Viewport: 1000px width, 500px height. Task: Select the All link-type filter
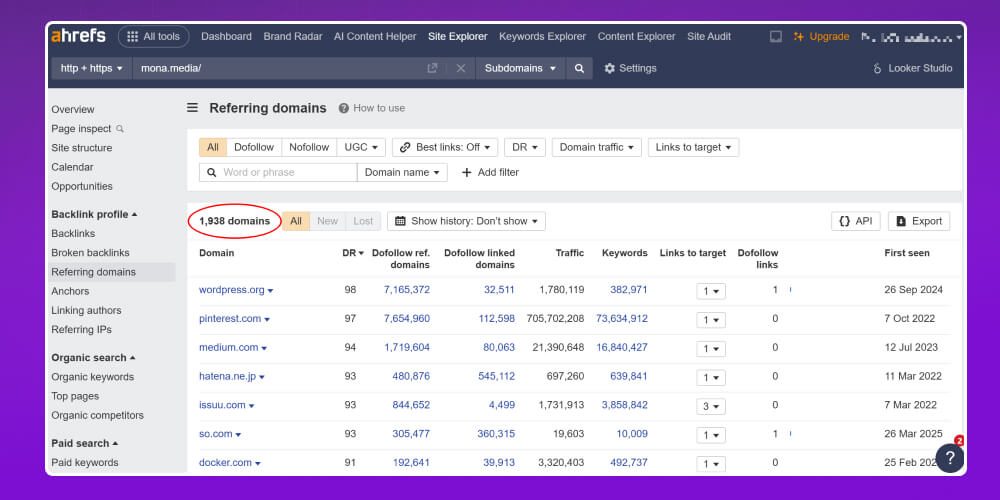[x=213, y=147]
